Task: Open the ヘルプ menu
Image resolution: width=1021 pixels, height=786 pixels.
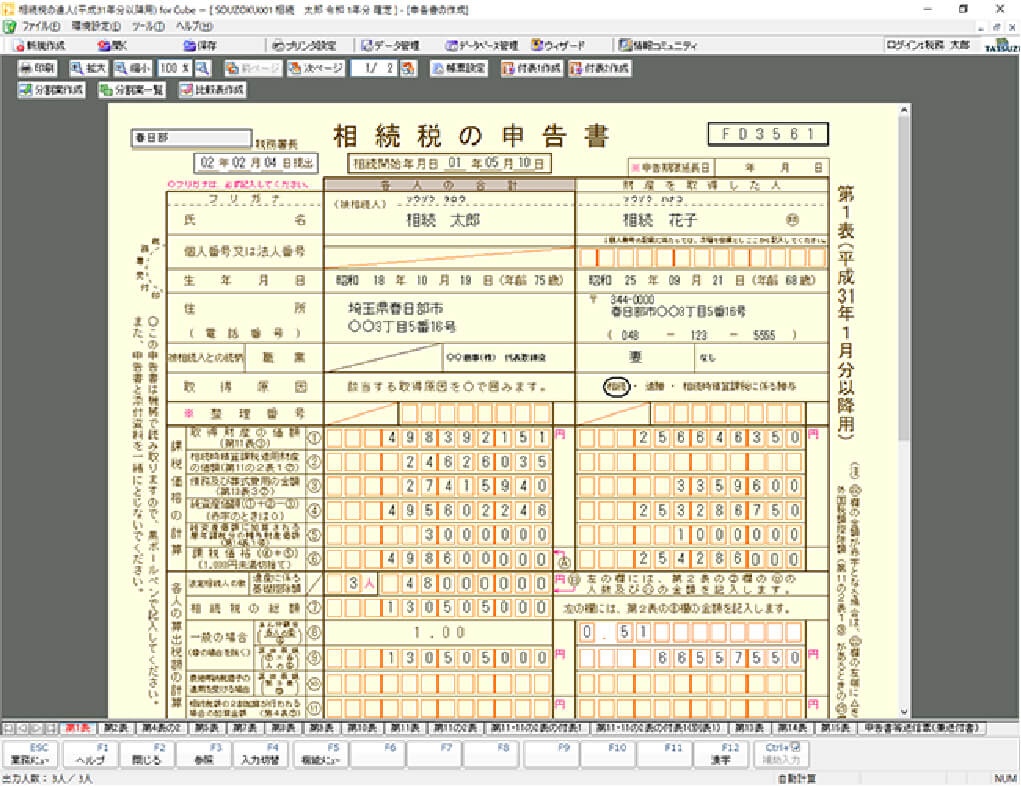Action: click(194, 27)
